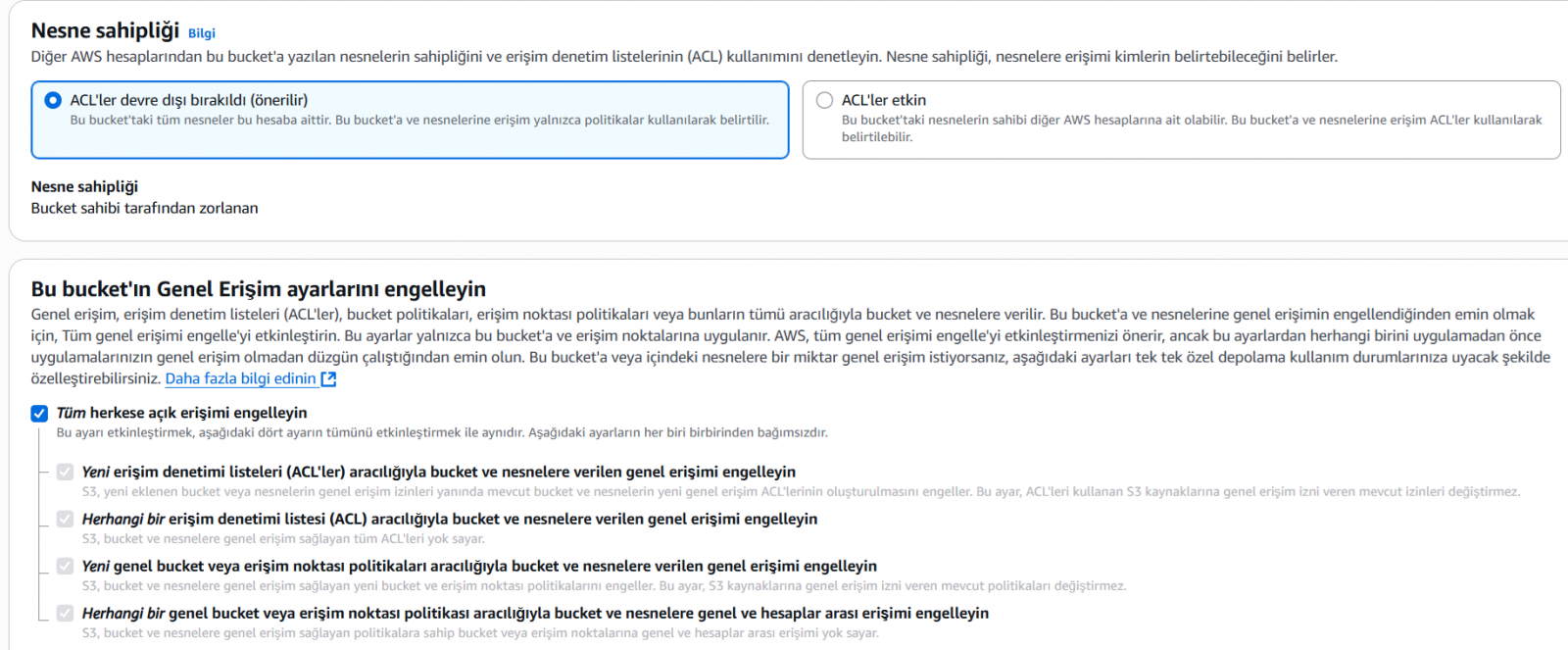The height and width of the screenshot is (650, 1568).
Task: Select the "ACL'ler etkin" radio button
Action: (824, 100)
